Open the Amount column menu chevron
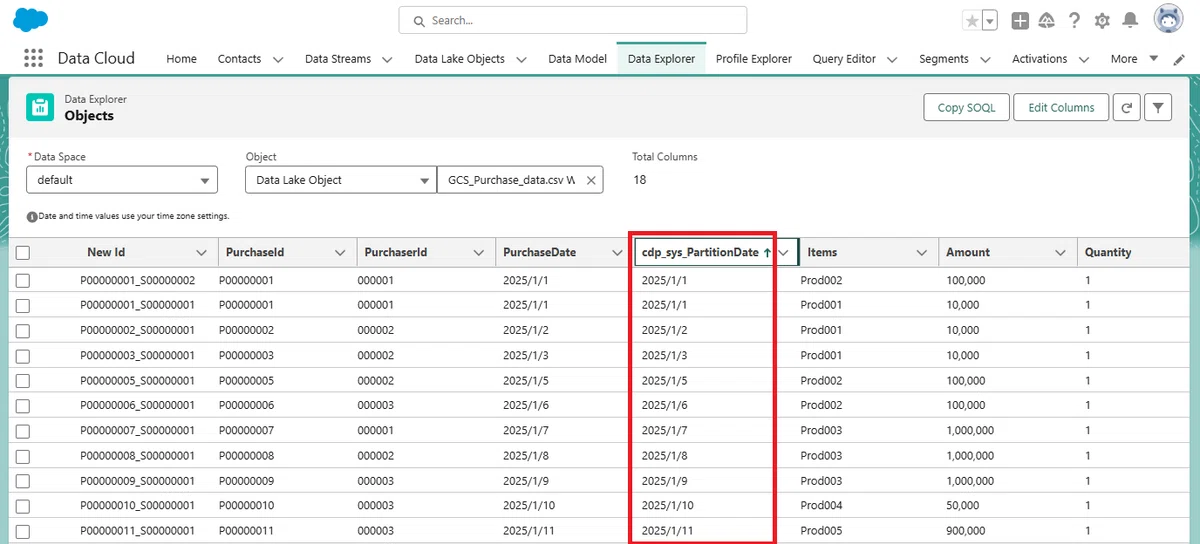The width and height of the screenshot is (1200, 544). pos(1060,253)
